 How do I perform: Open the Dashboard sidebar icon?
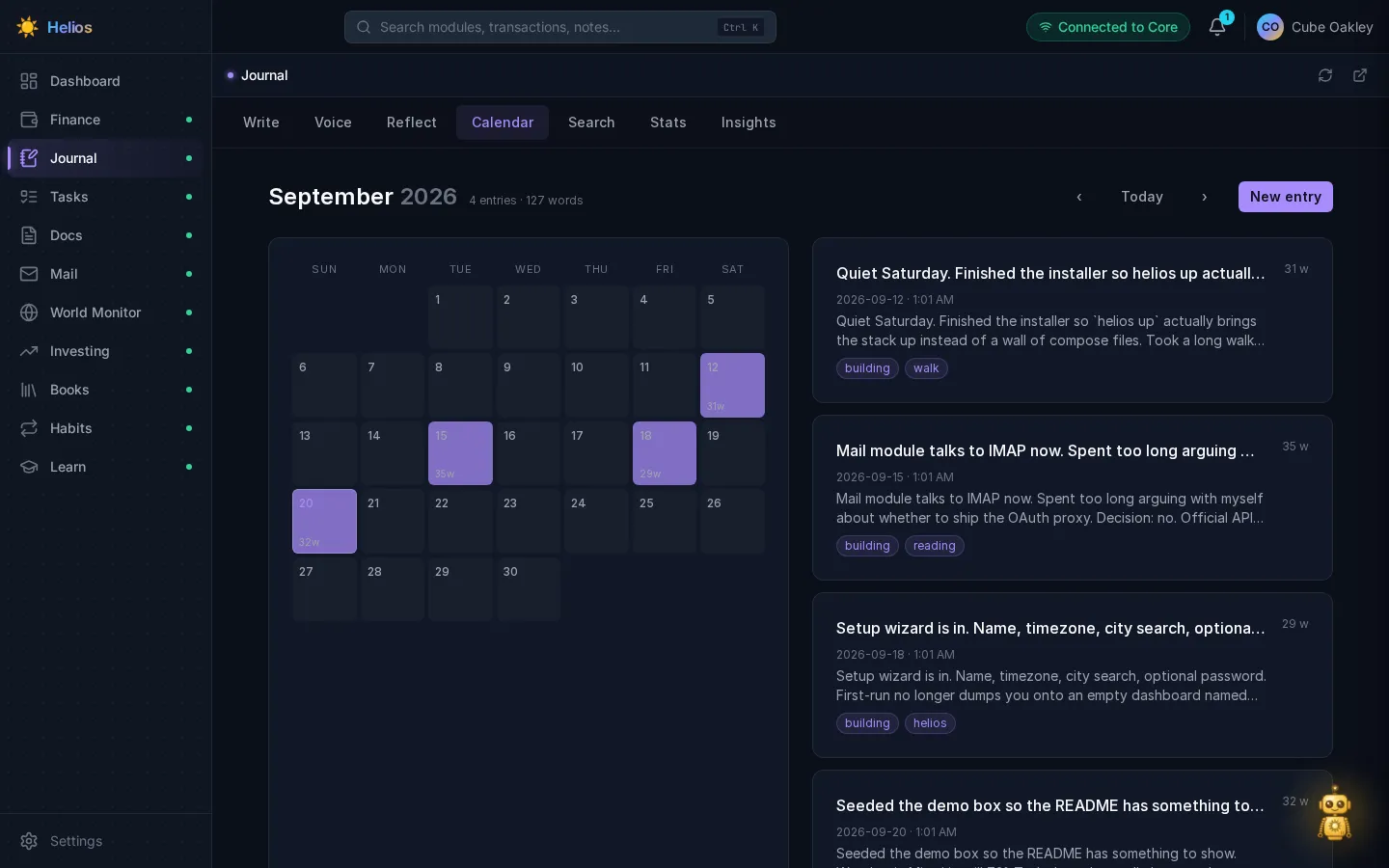[29, 81]
